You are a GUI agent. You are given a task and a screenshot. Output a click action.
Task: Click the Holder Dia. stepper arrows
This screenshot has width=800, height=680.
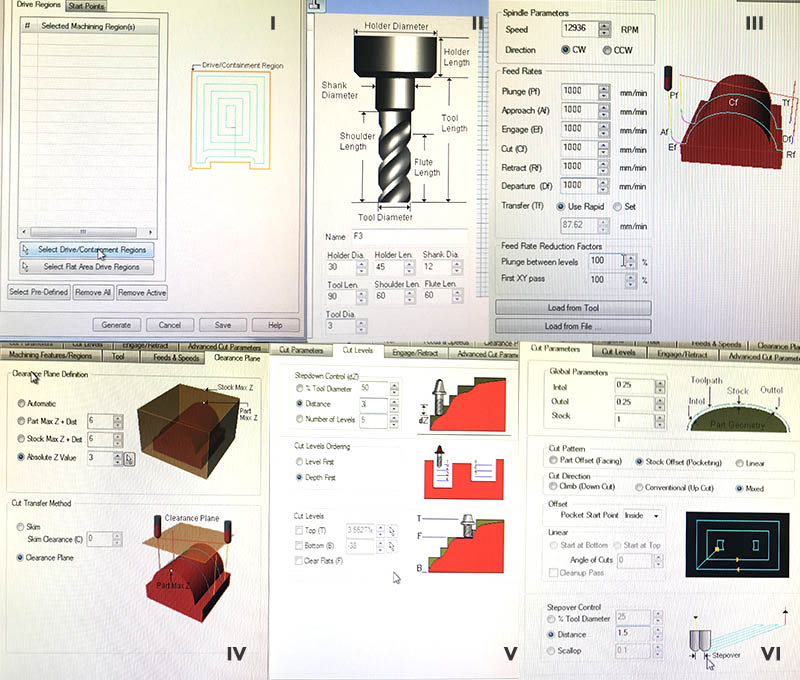point(362,267)
